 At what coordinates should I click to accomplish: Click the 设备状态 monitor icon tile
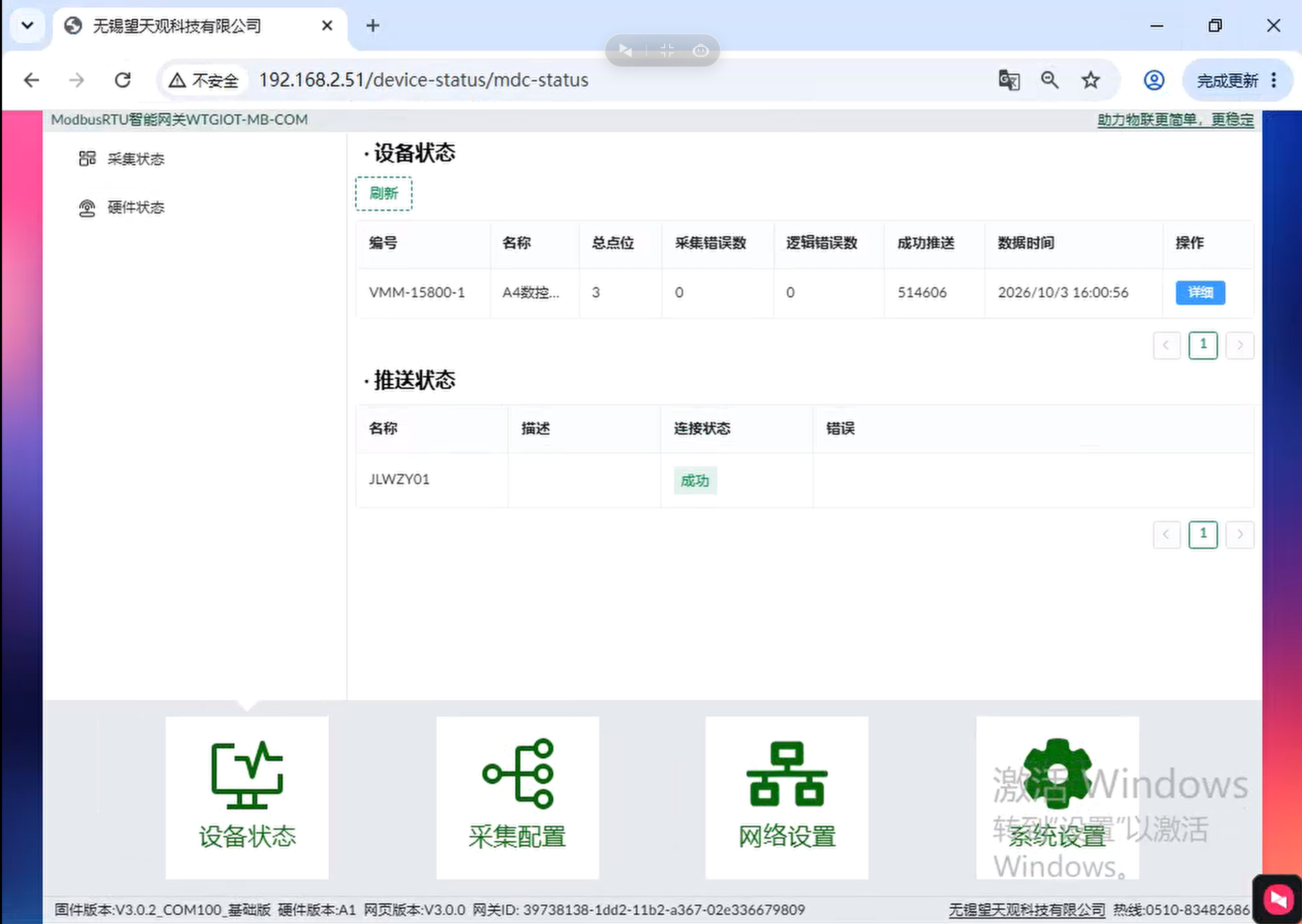[246, 797]
